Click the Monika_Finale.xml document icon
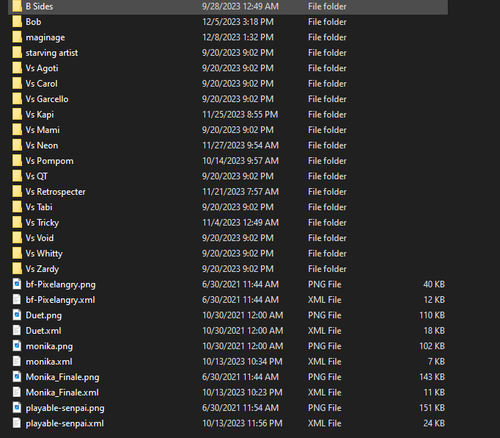The height and width of the screenshot is (438, 500). (17, 392)
